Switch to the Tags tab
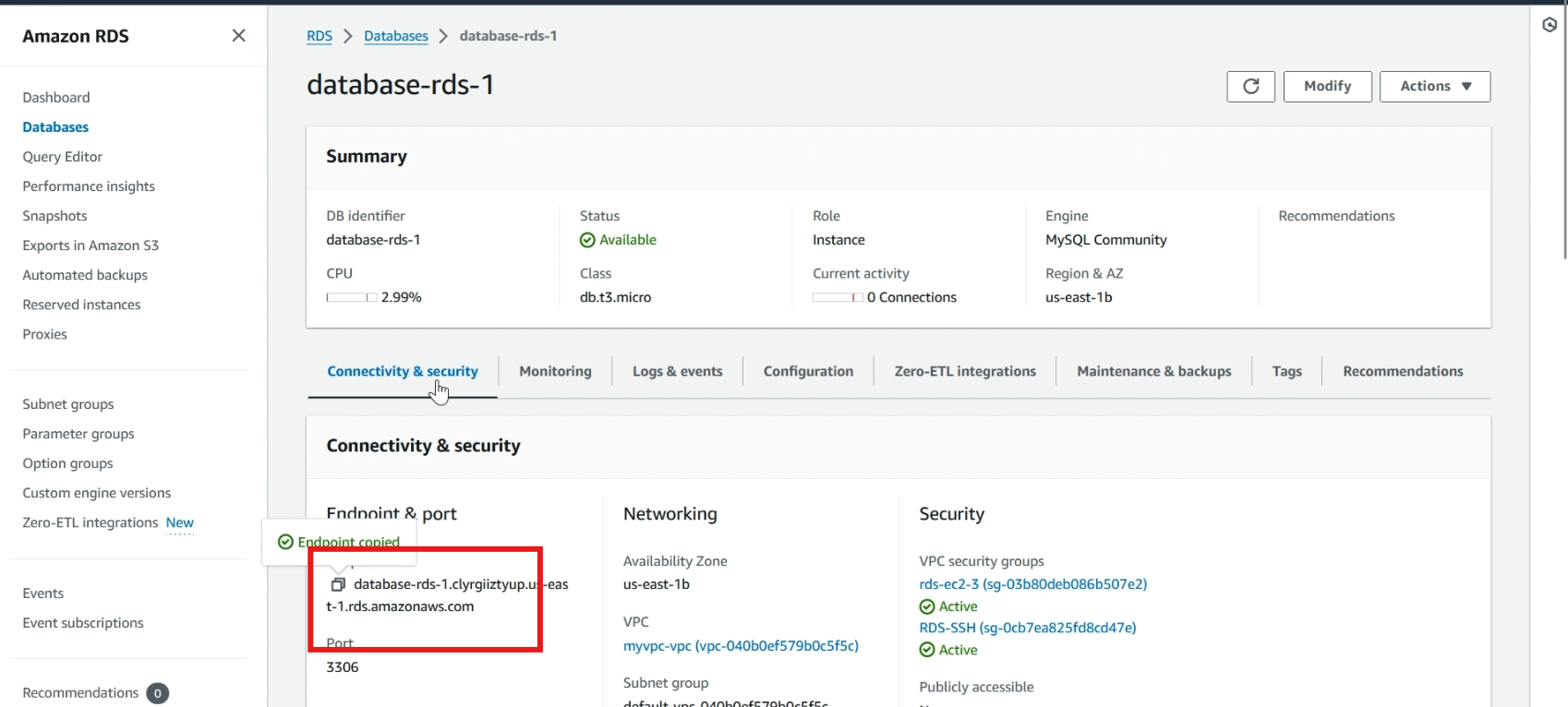 pyautogui.click(x=1286, y=371)
